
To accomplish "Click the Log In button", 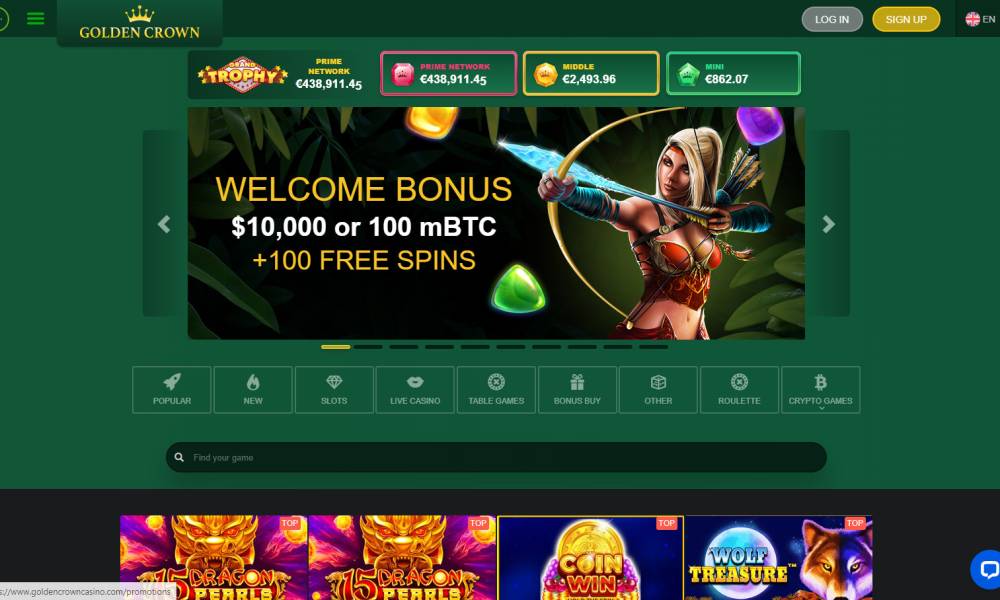I will [832, 19].
